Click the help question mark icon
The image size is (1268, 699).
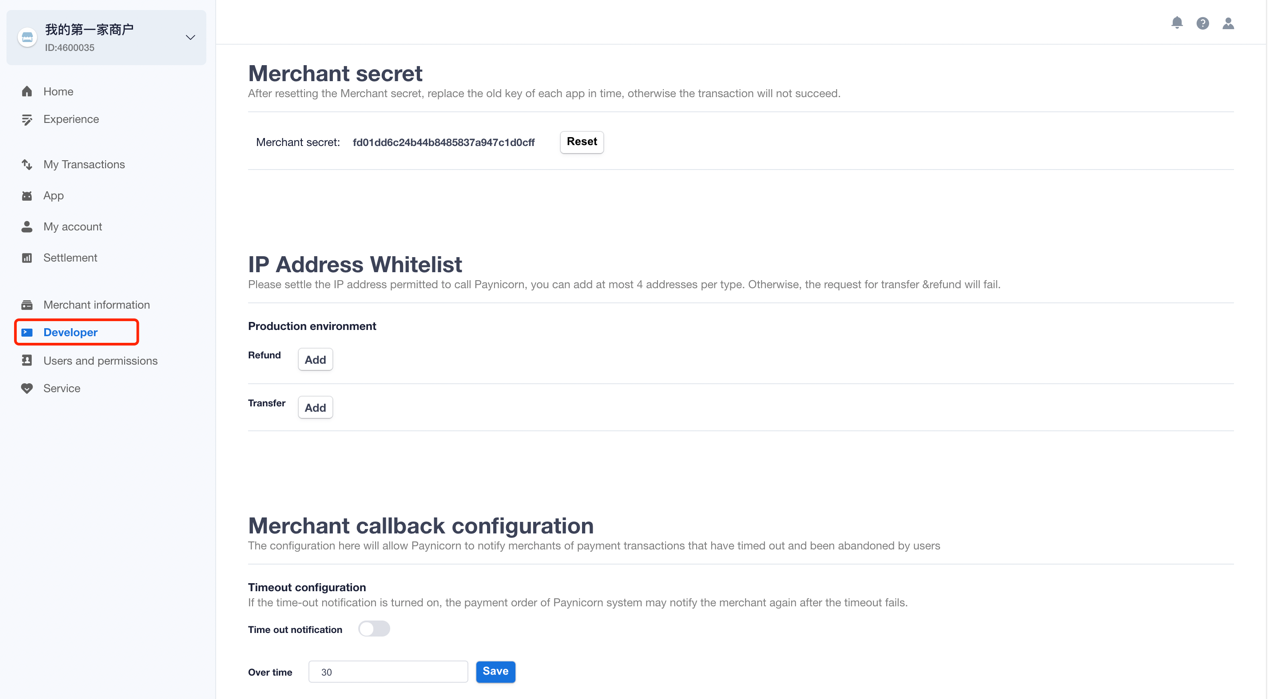point(1203,23)
